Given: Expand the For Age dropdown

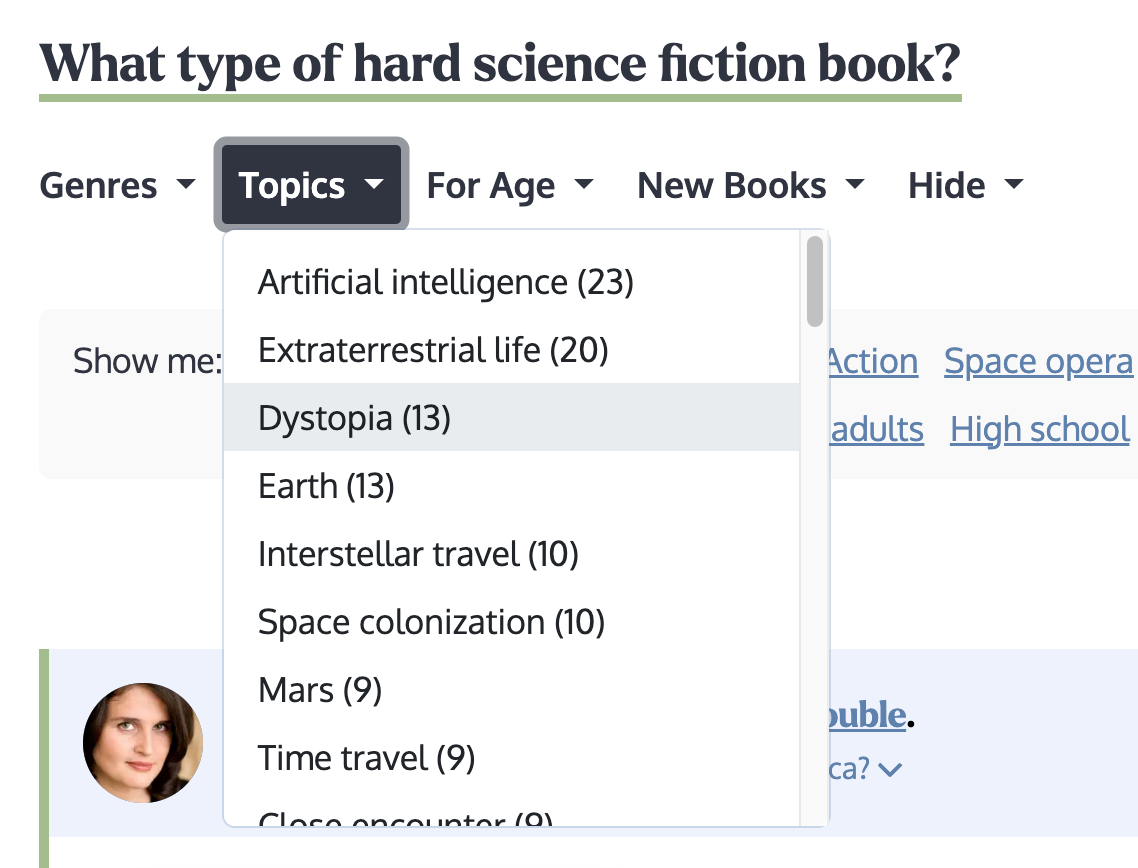Looking at the screenshot, I should tap(509, 186).
